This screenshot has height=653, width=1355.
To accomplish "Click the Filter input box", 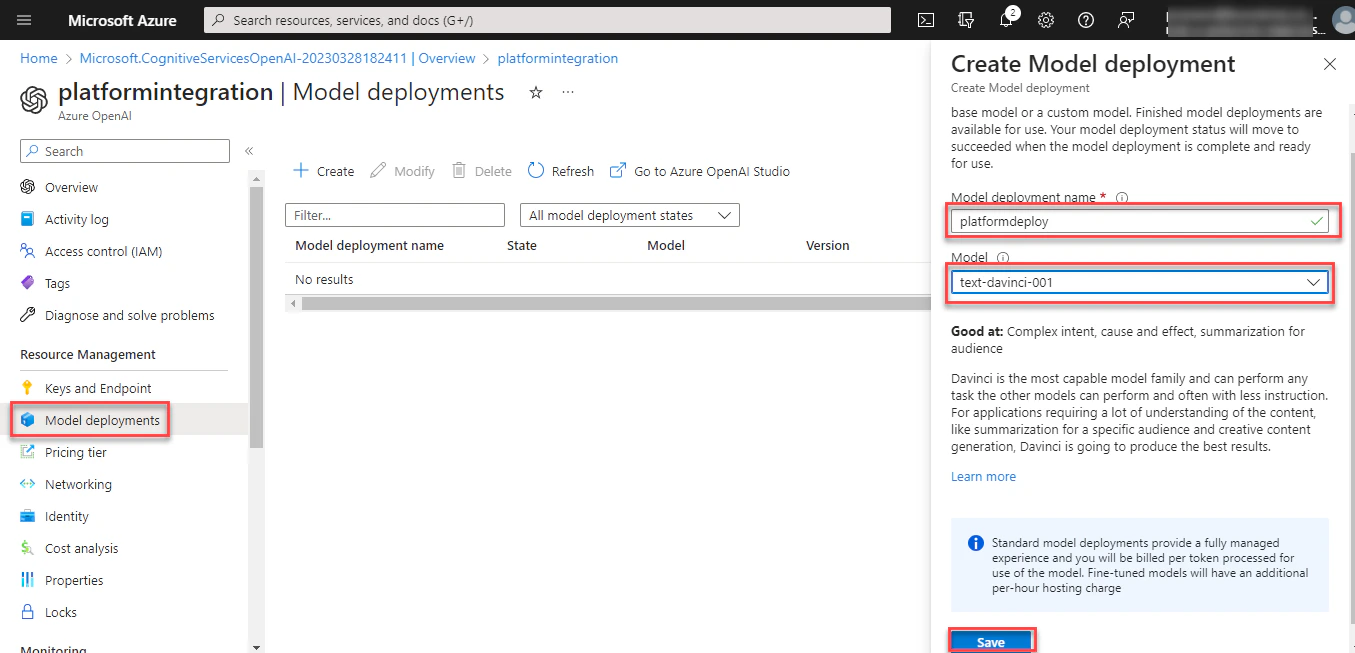I will tap(395, 215).
